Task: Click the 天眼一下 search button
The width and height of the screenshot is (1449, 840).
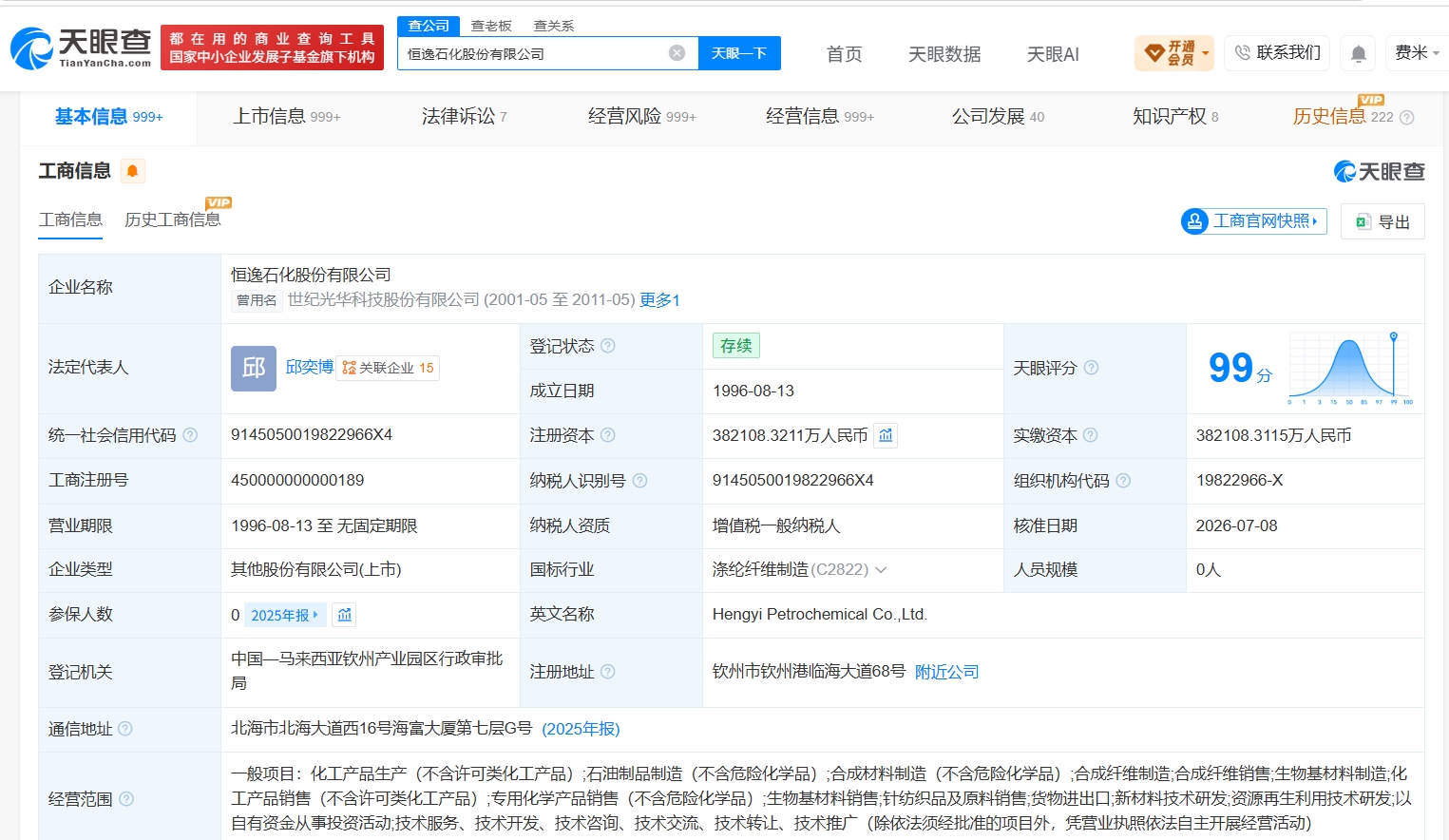Action: pos(739,53)
